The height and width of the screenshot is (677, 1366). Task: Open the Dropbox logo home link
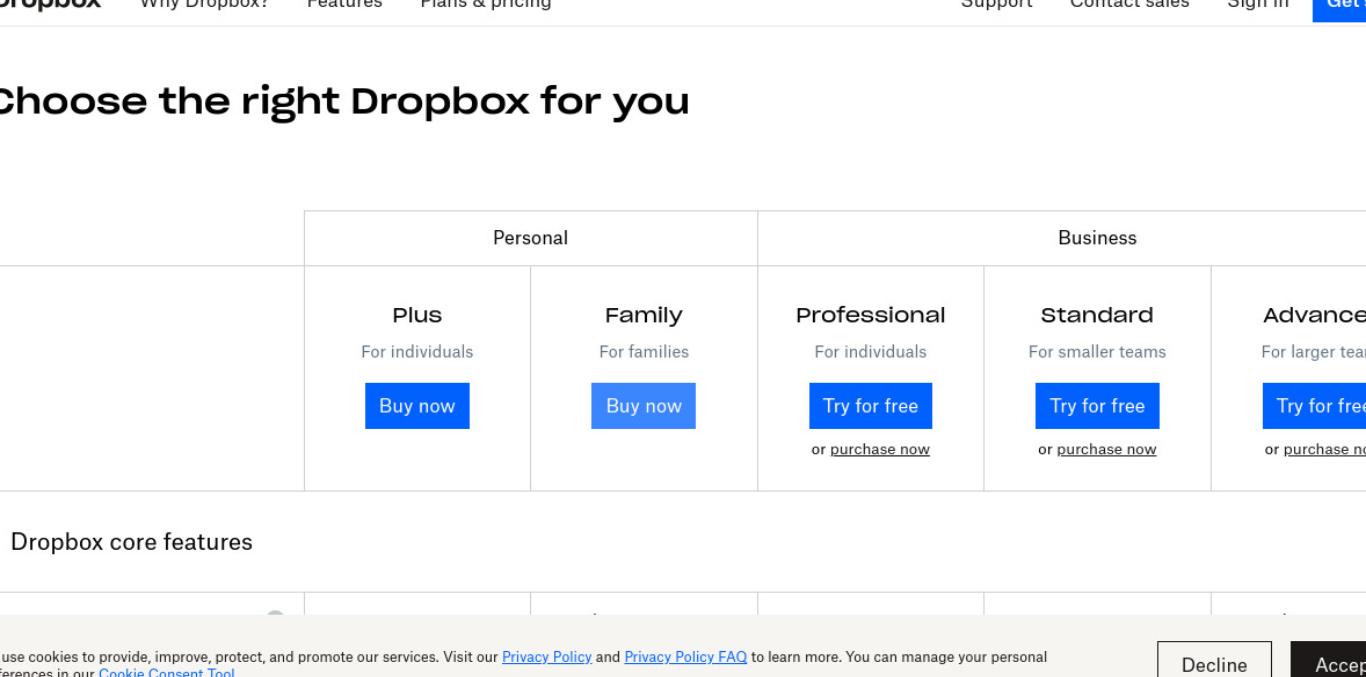pyautogui.click(x=49, y=4)
